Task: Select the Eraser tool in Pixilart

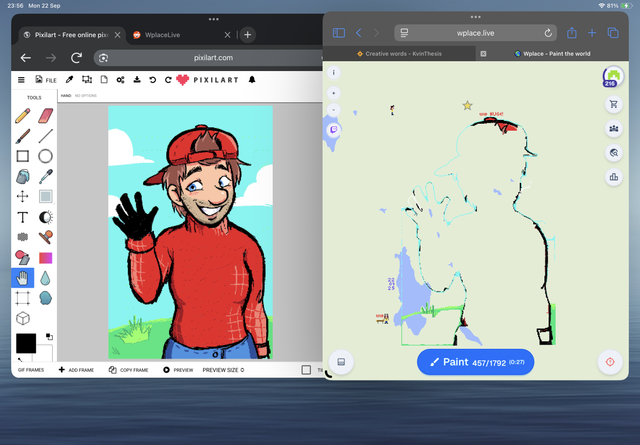Action: coord(45,116)
